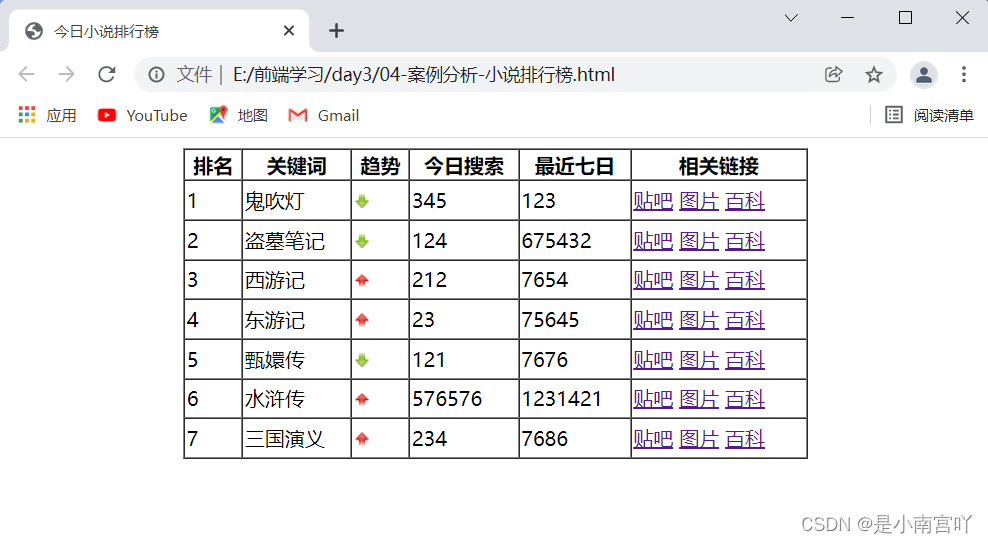The height and width of the screenshot is (544, 988).
Task: Open 图片 link for 水浒传
Action: (699, 399)
